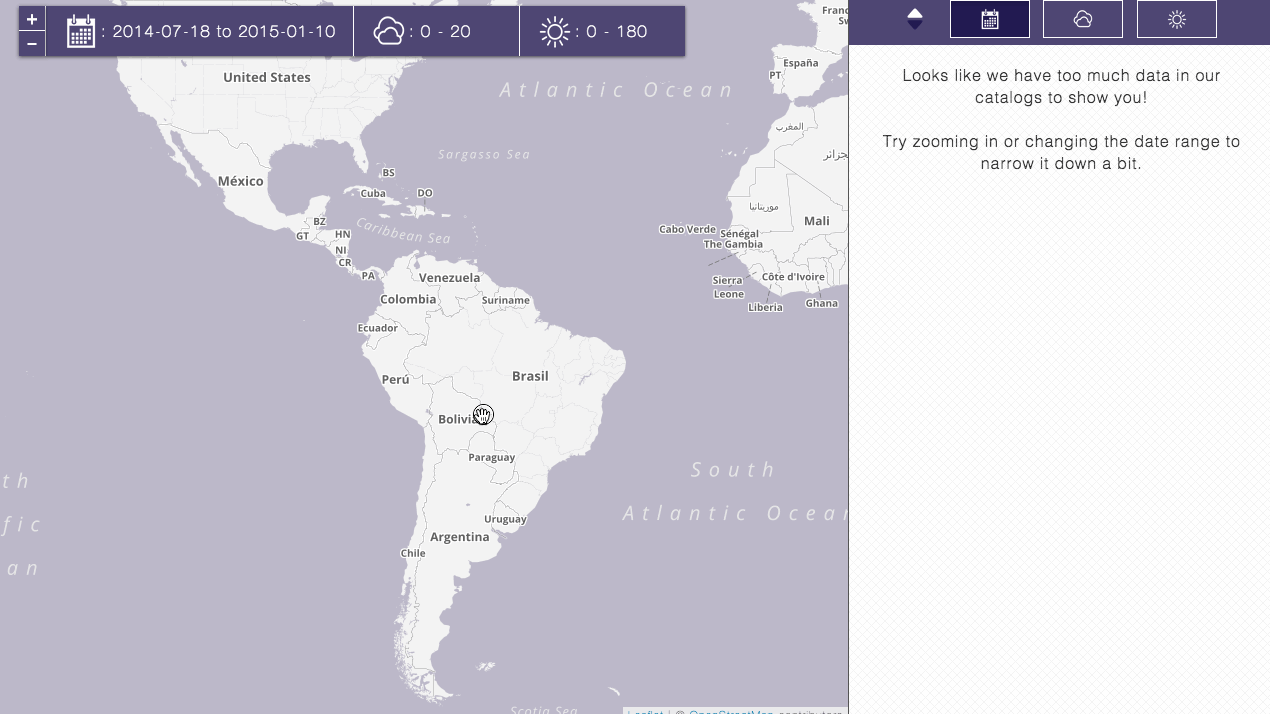Click the United States map label
The image size is (1270, 714).
[x=267, y=77]
